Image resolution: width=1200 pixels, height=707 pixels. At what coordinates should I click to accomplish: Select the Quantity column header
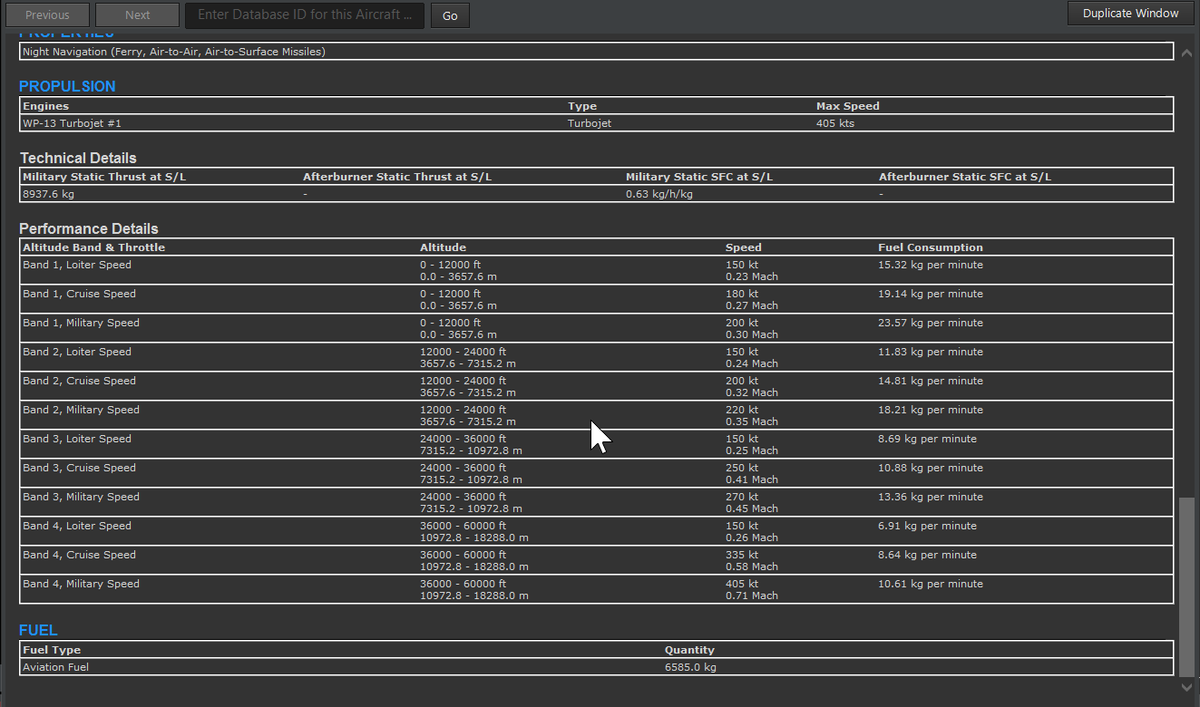[x=690, y=650]
